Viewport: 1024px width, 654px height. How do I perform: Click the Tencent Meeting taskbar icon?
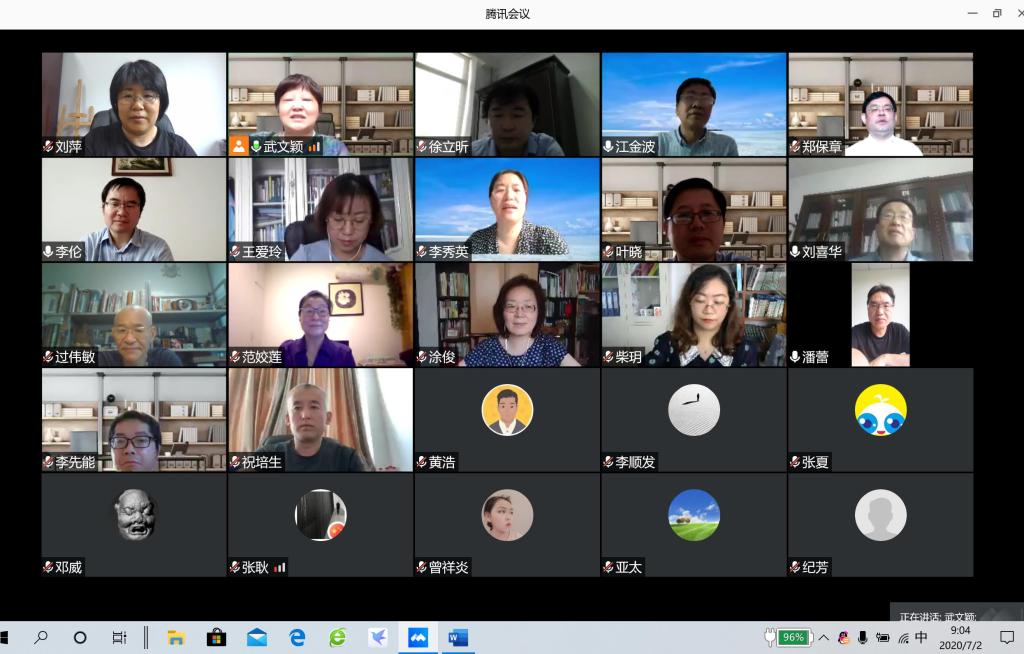[x=418, y=638]
